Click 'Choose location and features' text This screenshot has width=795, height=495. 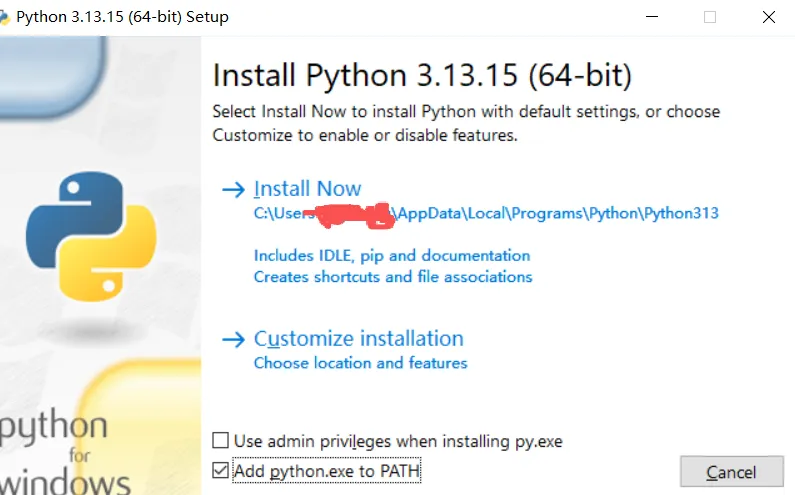pos(360,363)
